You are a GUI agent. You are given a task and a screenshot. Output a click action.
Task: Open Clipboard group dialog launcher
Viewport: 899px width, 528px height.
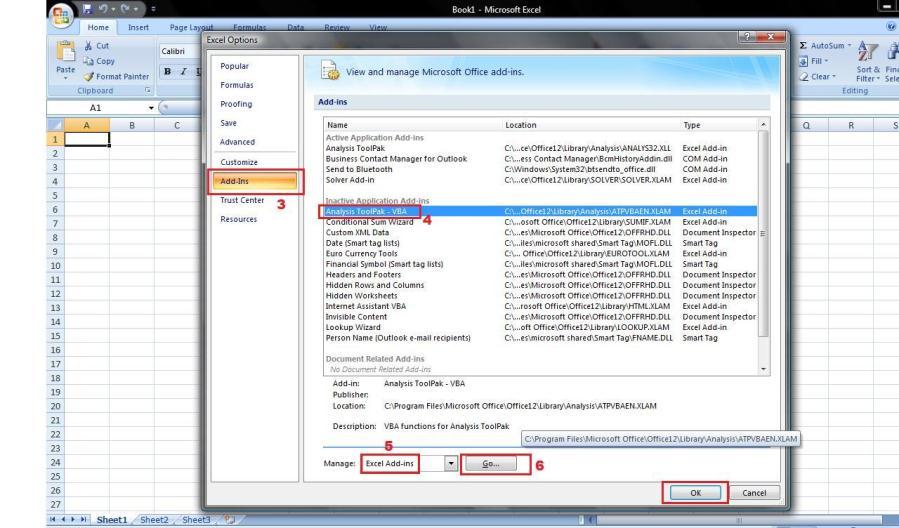(147, 91)
